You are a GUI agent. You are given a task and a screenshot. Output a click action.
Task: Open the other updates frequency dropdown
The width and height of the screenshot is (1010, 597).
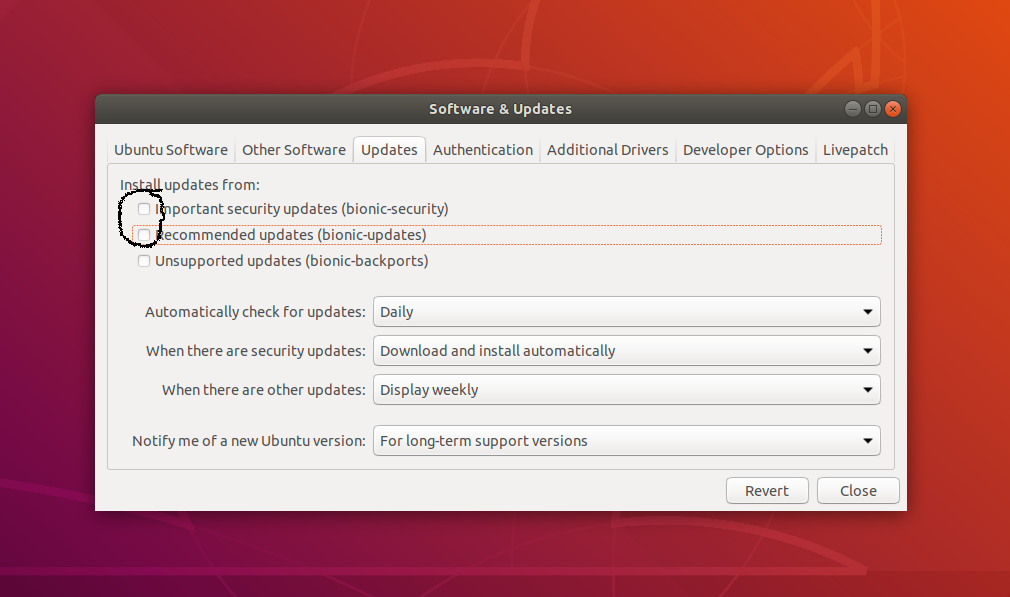click(x=627, y=389)
